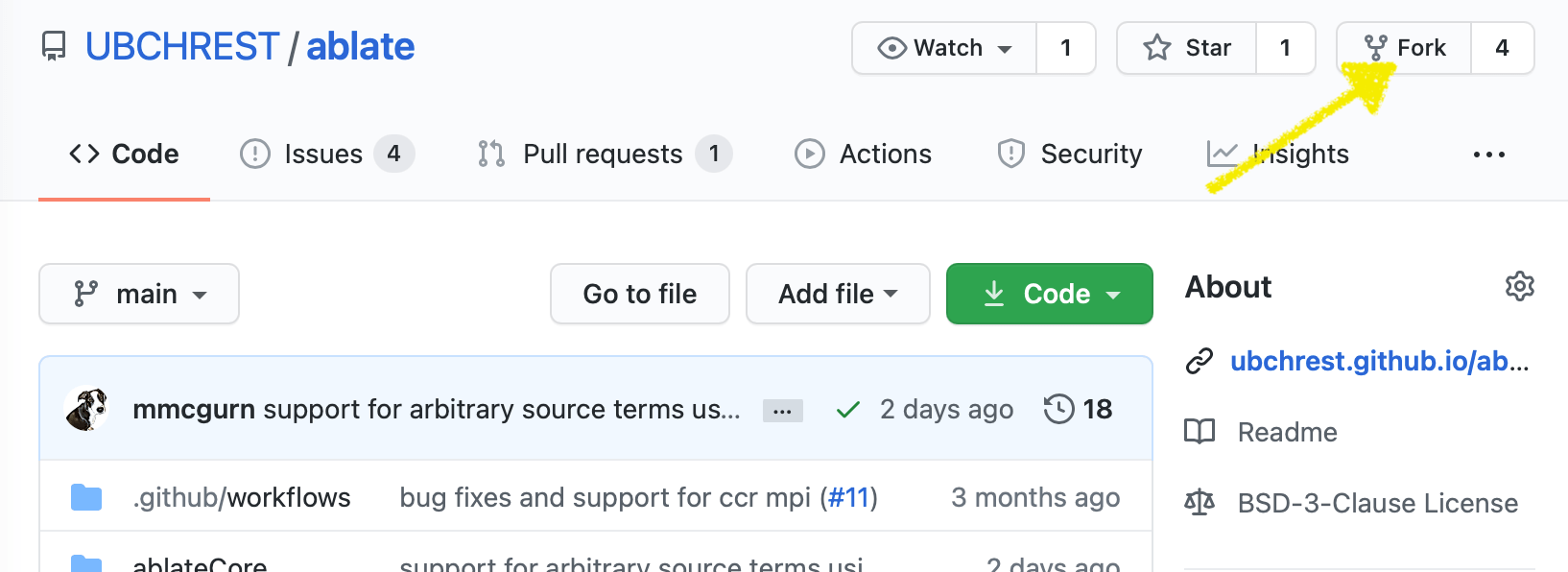Click the star icon
The image size is (1568, 572).
1157,48
